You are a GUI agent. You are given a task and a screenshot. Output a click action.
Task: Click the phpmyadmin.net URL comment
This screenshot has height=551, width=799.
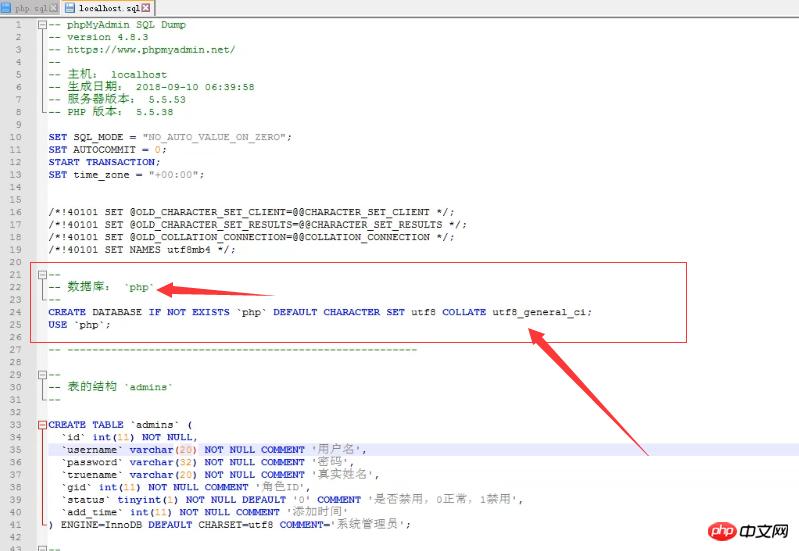tap(151, 49)
